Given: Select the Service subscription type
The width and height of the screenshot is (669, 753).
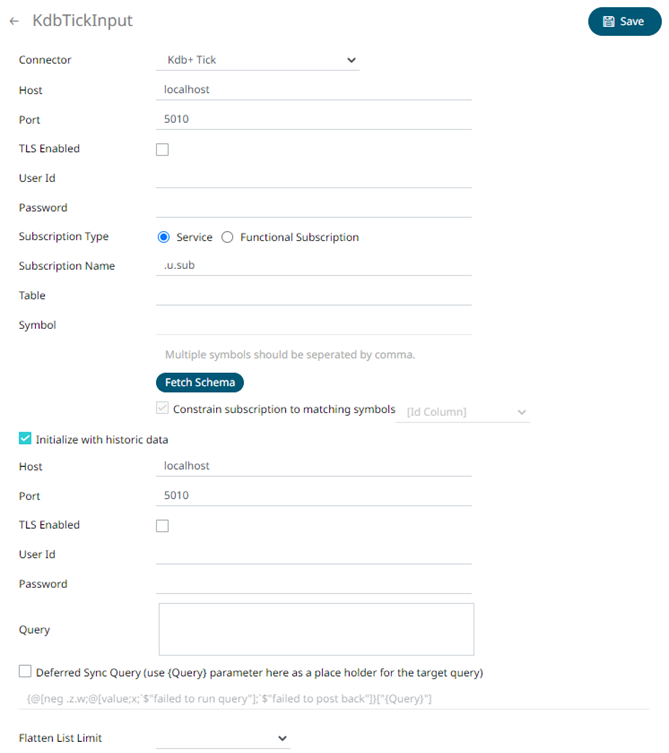Looking at the screenshot, I should 165,237.
